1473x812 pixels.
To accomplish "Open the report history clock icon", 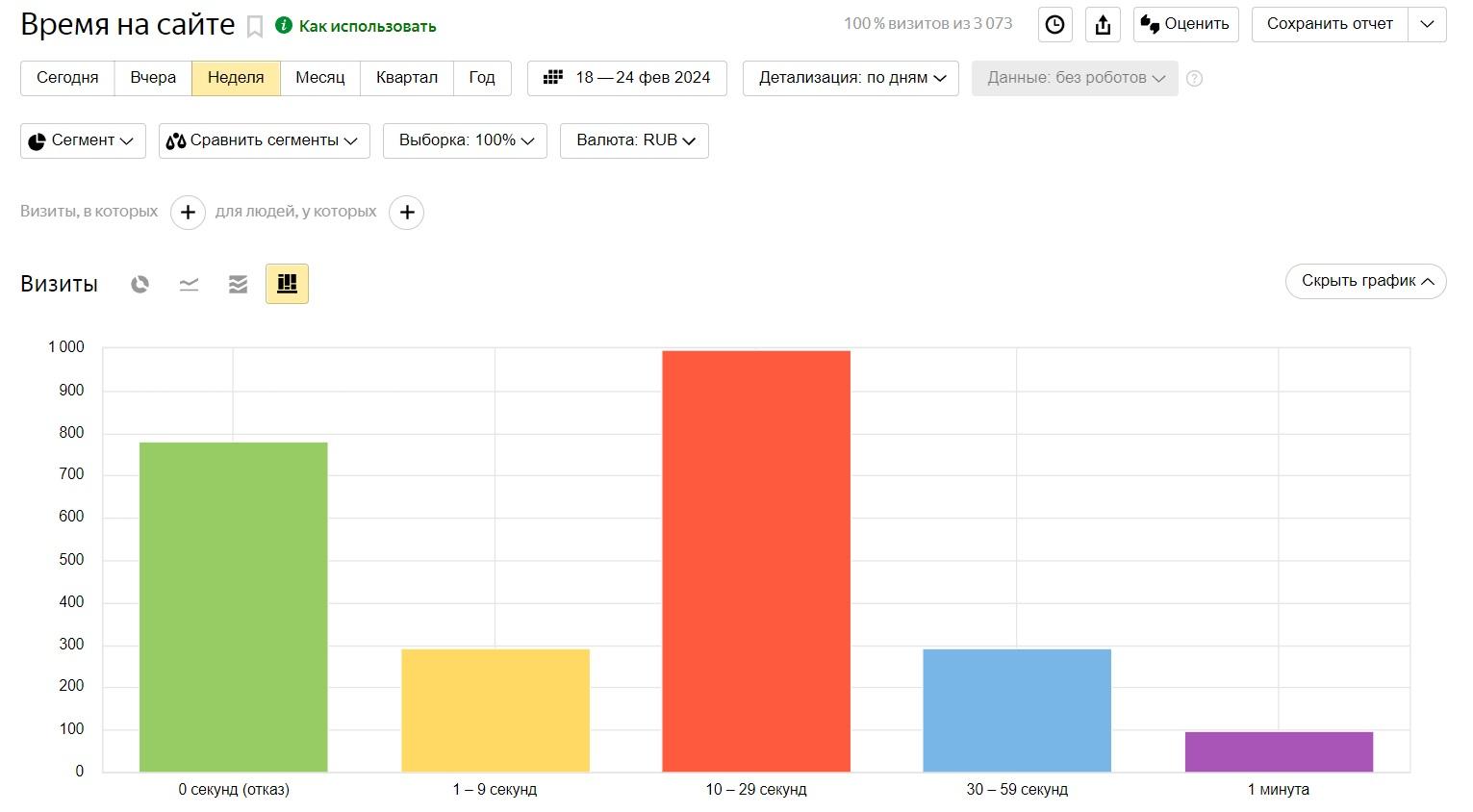I will tap(1054, 25).
